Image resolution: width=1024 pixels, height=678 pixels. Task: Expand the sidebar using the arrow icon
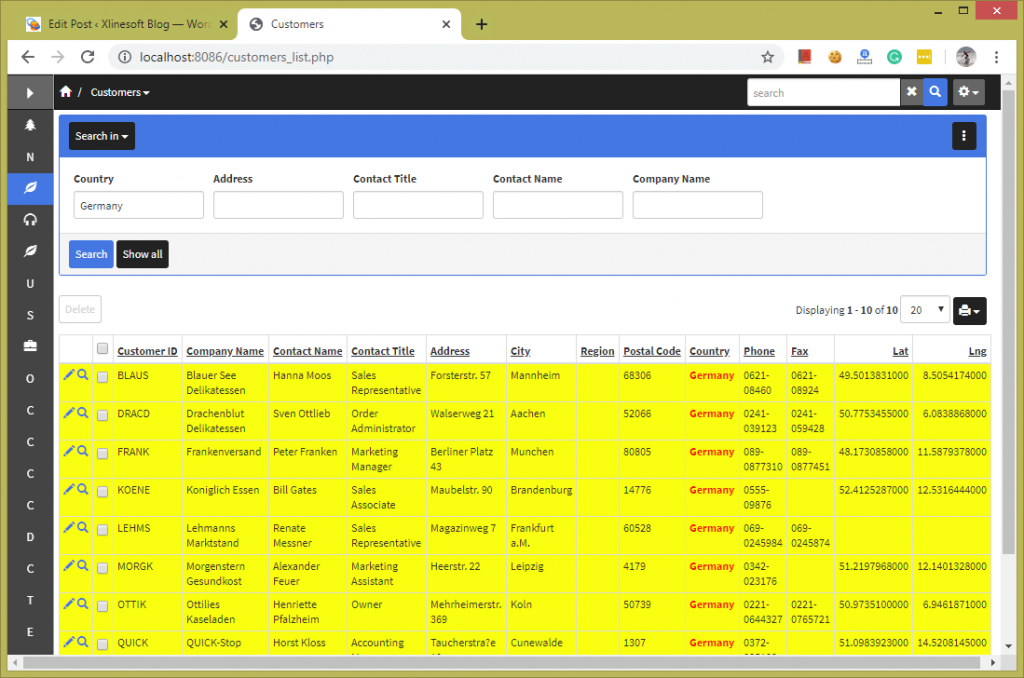30,94
